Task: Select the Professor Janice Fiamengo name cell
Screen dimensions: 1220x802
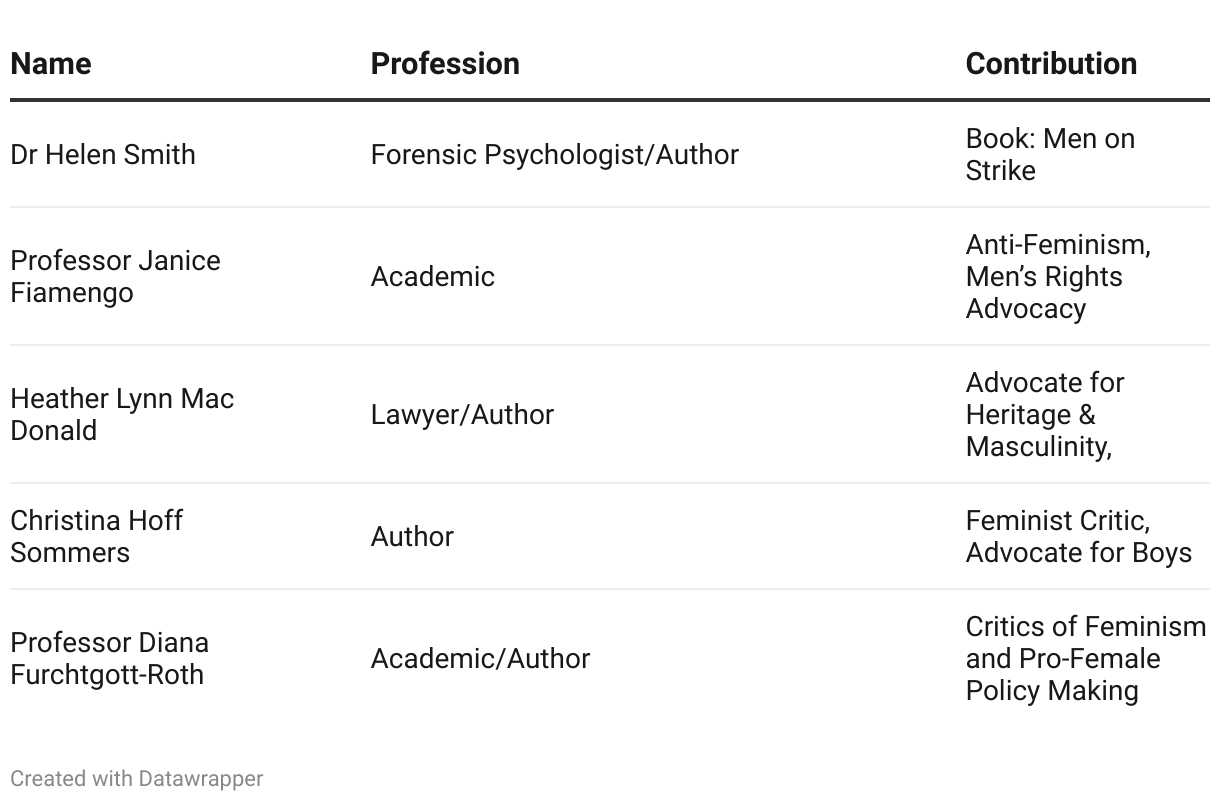Action: tap(115, 276)
